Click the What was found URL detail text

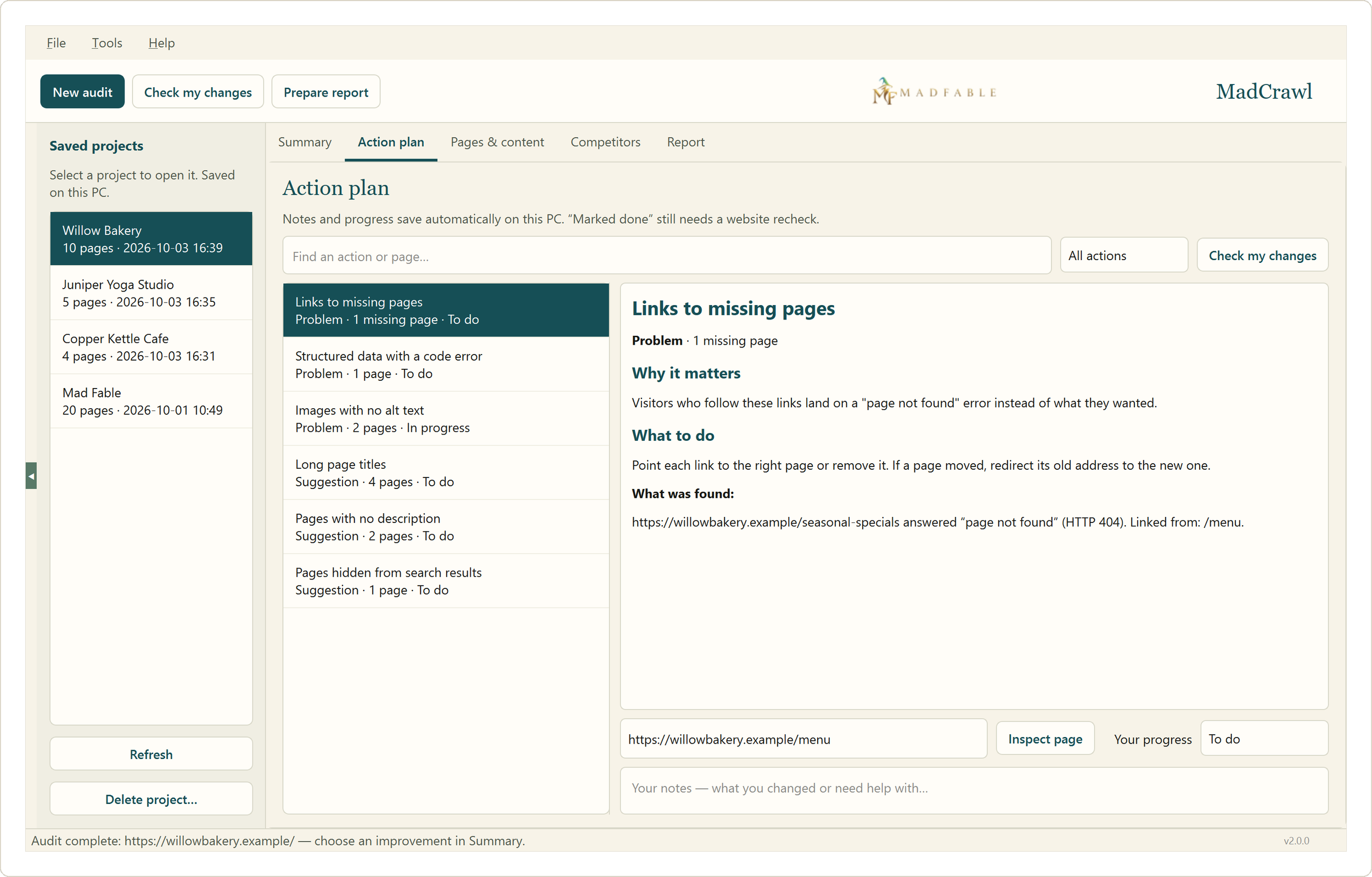(938, 522)
